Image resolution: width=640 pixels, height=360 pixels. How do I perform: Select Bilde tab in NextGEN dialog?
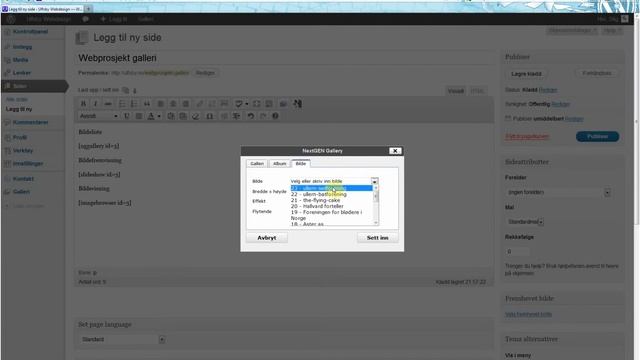click(x=301, y=164)
